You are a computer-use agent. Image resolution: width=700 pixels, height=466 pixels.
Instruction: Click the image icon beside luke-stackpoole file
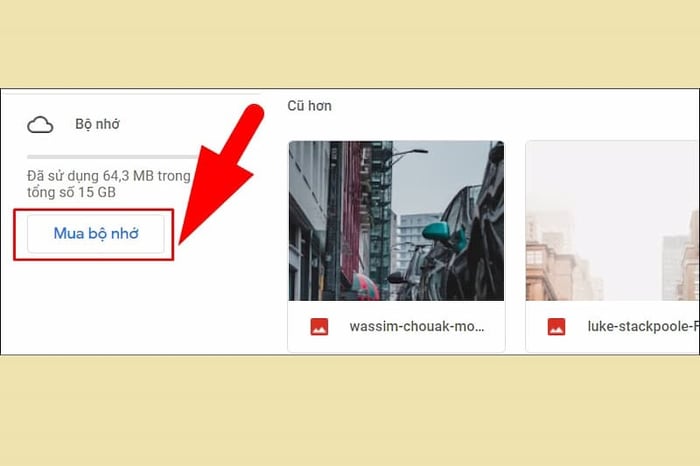[556, 327]
